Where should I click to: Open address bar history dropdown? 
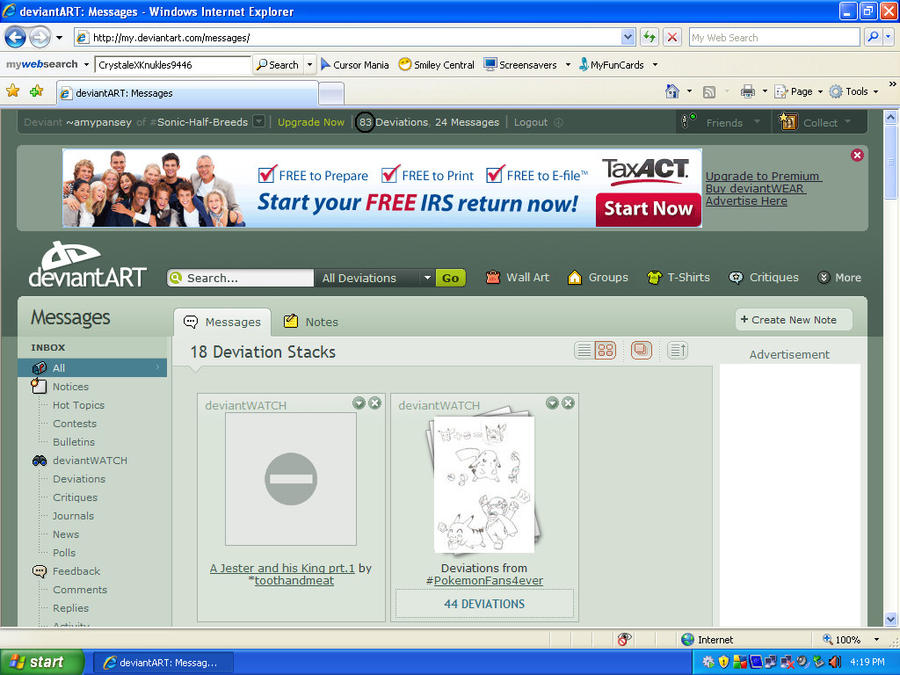tap(628, 38)
